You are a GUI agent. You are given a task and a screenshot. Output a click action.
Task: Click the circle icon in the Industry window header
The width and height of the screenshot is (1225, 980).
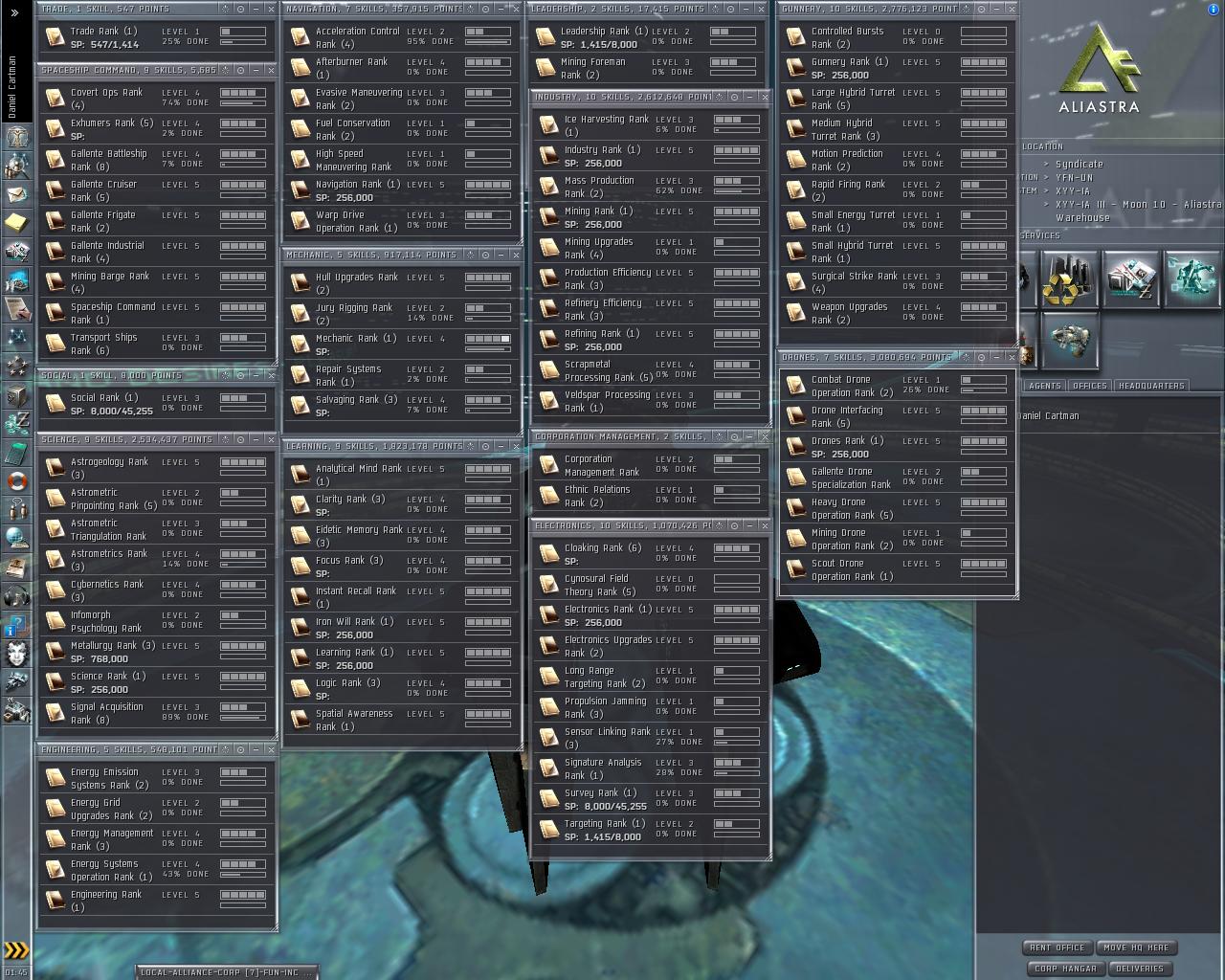tap(734, 97)
